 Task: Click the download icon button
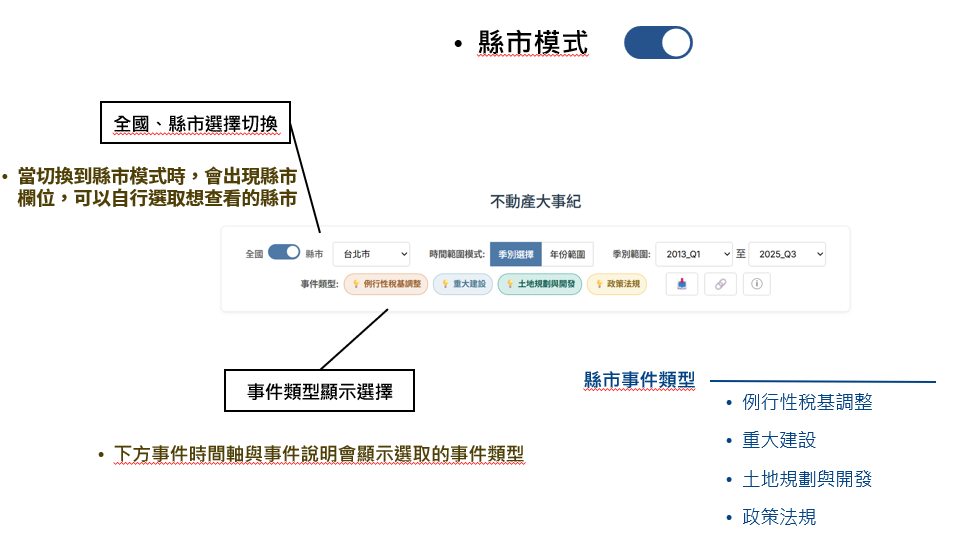point(682,284)
